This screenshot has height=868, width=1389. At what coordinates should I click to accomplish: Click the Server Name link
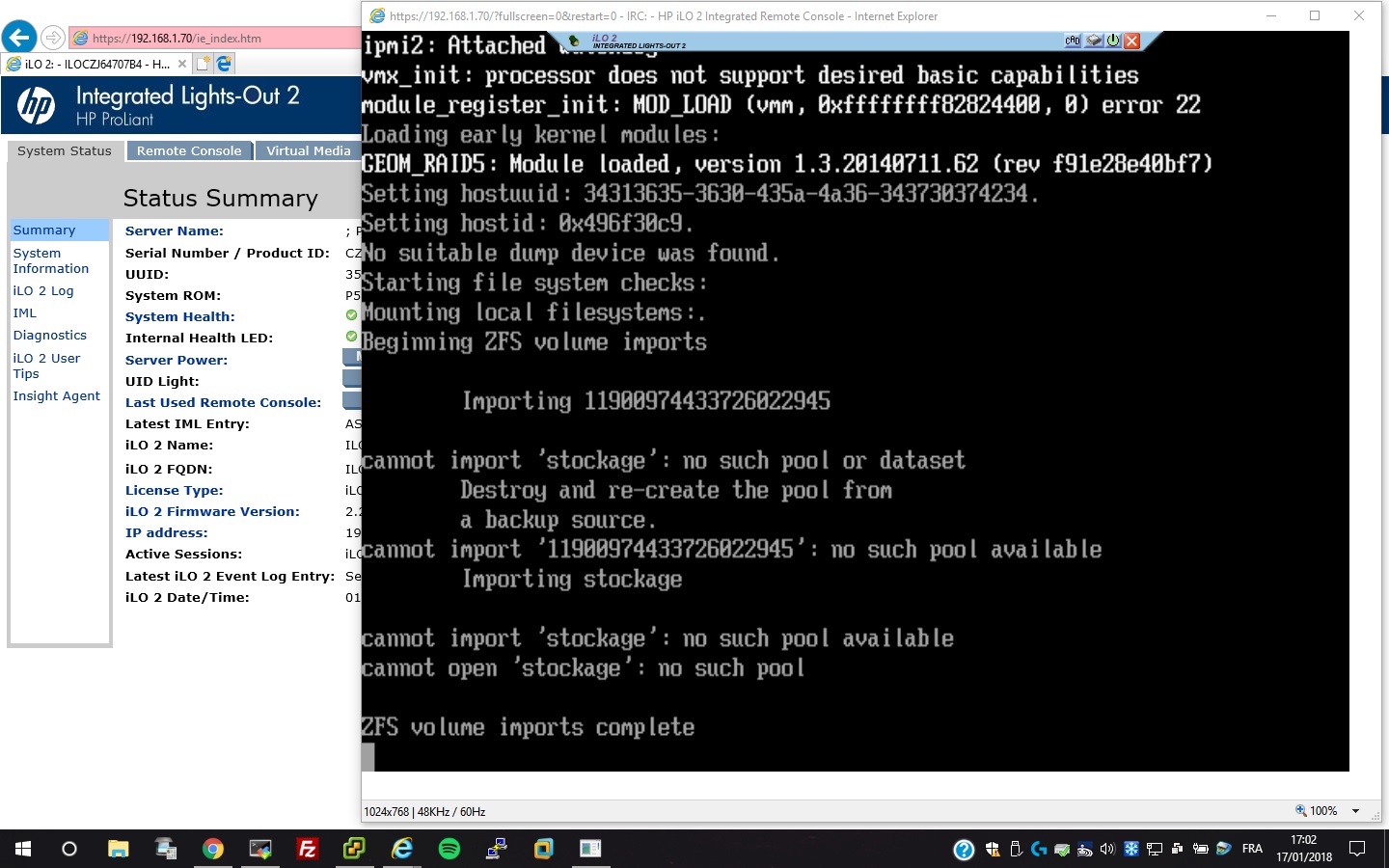point(175,231)
